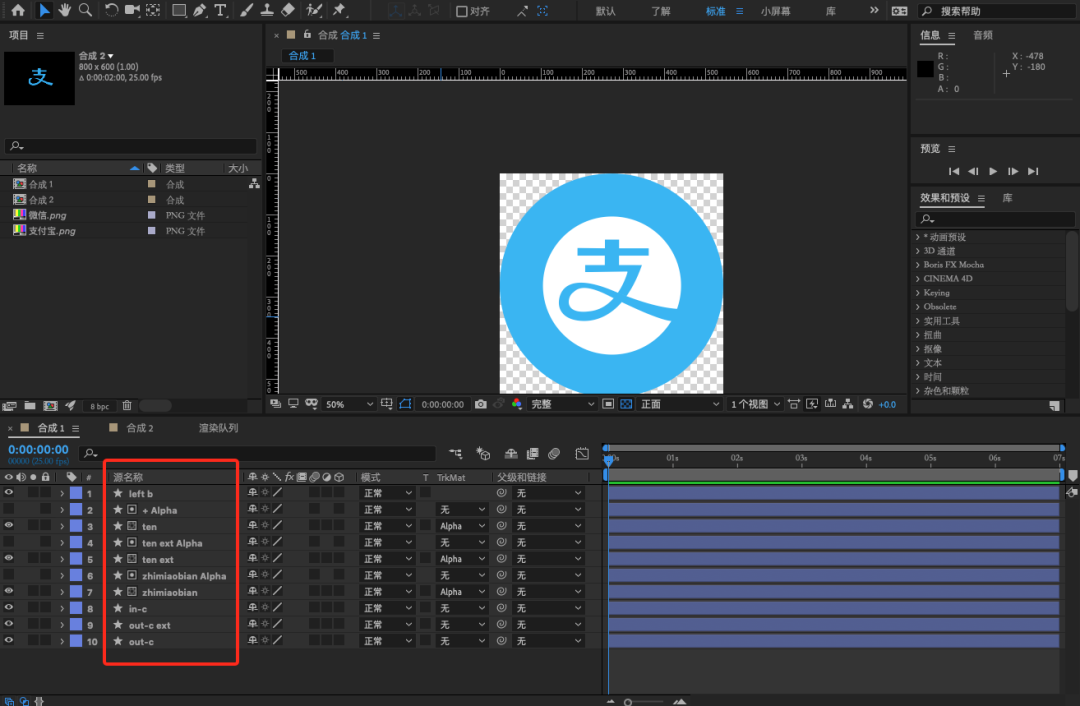1080x706 pixels.
Task: Open the graph editor in timeline
Action: click(582, 453)
